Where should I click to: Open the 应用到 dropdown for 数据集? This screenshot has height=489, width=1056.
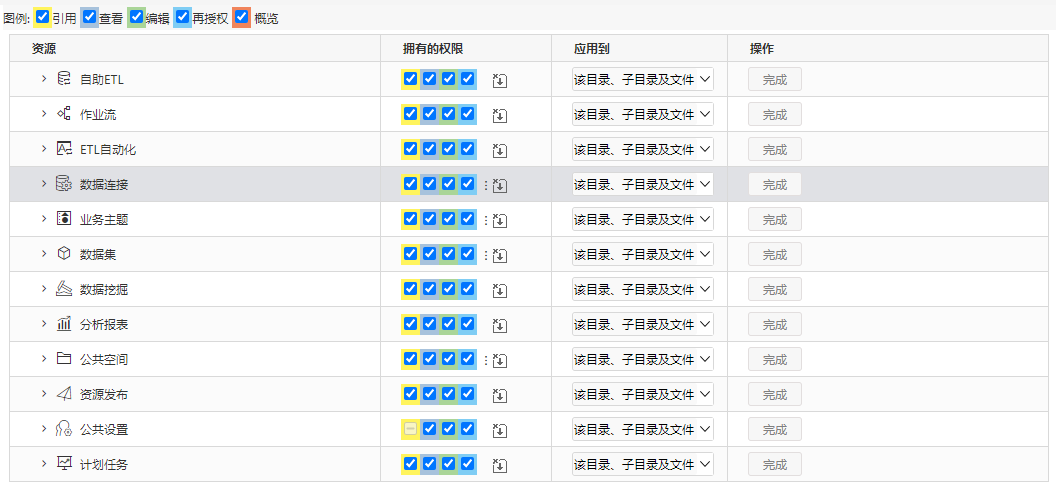tap(642, 254)
